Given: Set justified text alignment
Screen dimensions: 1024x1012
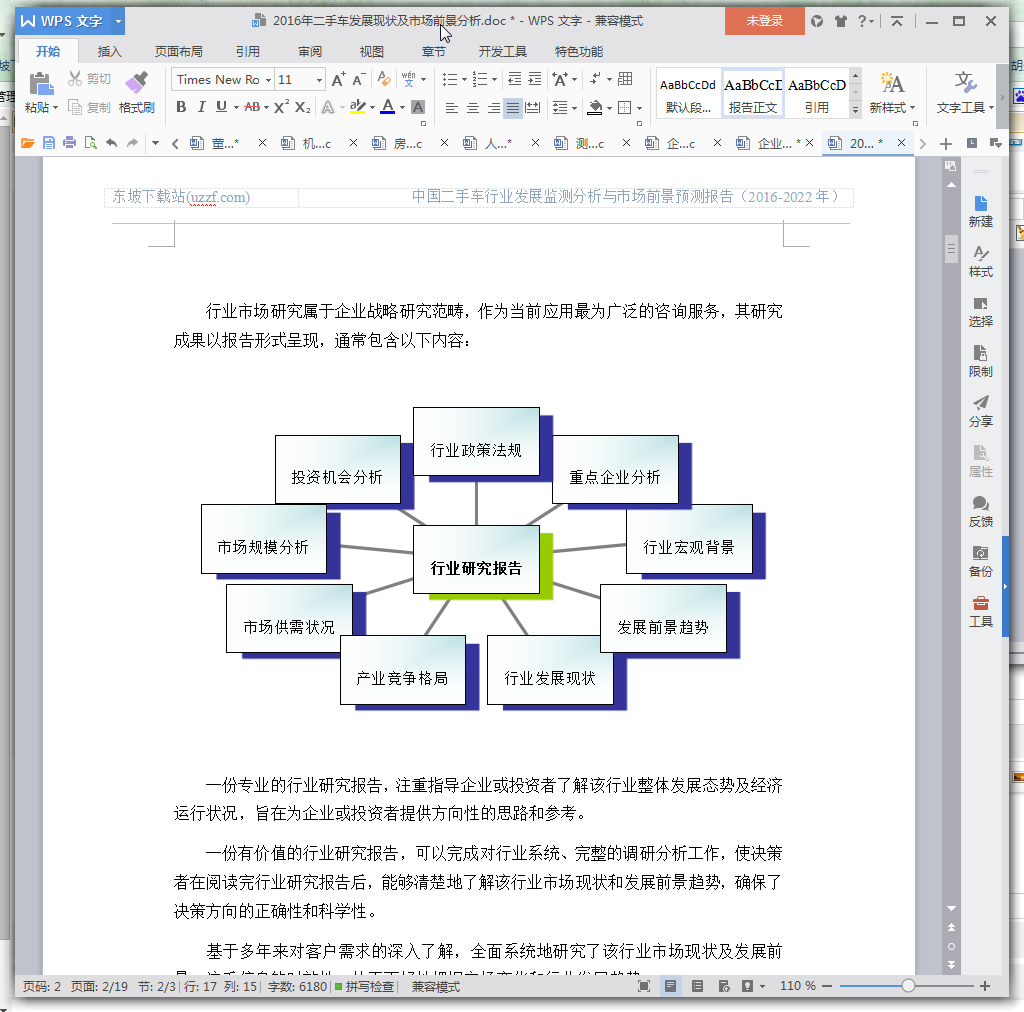Looking at the screenshot, I should point(513,107).
